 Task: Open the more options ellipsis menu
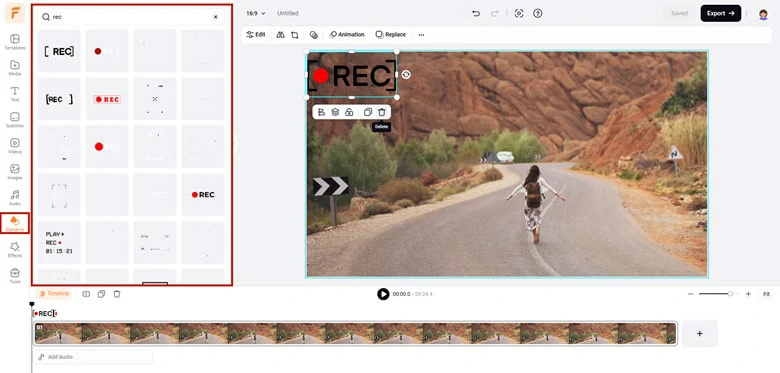click(x=421, y=35)
